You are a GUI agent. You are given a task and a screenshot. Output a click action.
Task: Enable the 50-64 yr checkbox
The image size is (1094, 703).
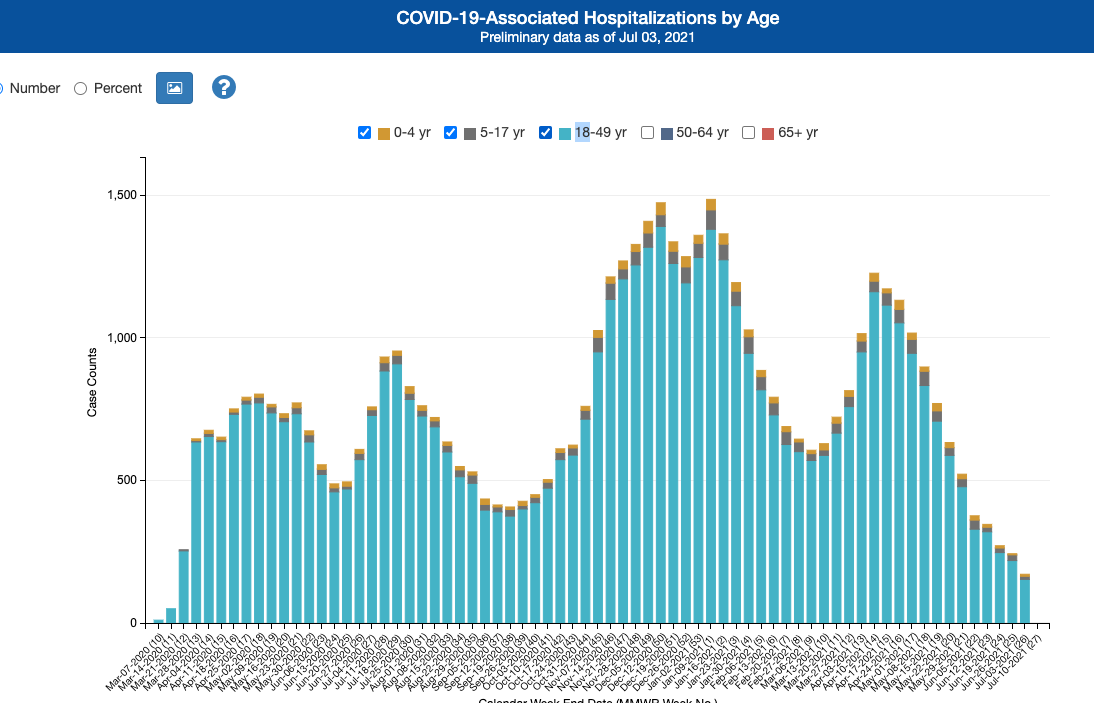click(648, 133)
